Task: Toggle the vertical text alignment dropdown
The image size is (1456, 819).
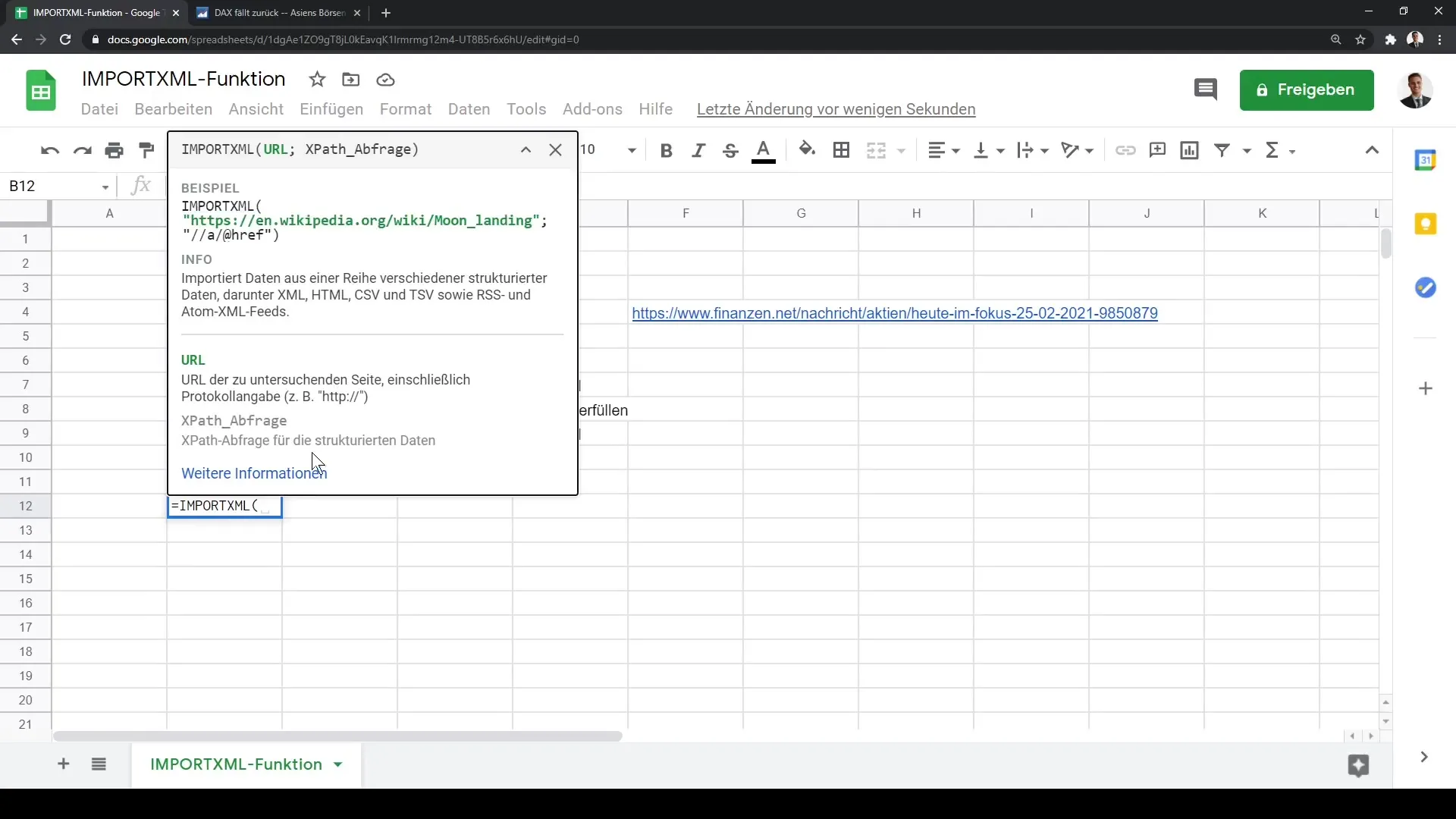Action: click(x=1000, y=150)
